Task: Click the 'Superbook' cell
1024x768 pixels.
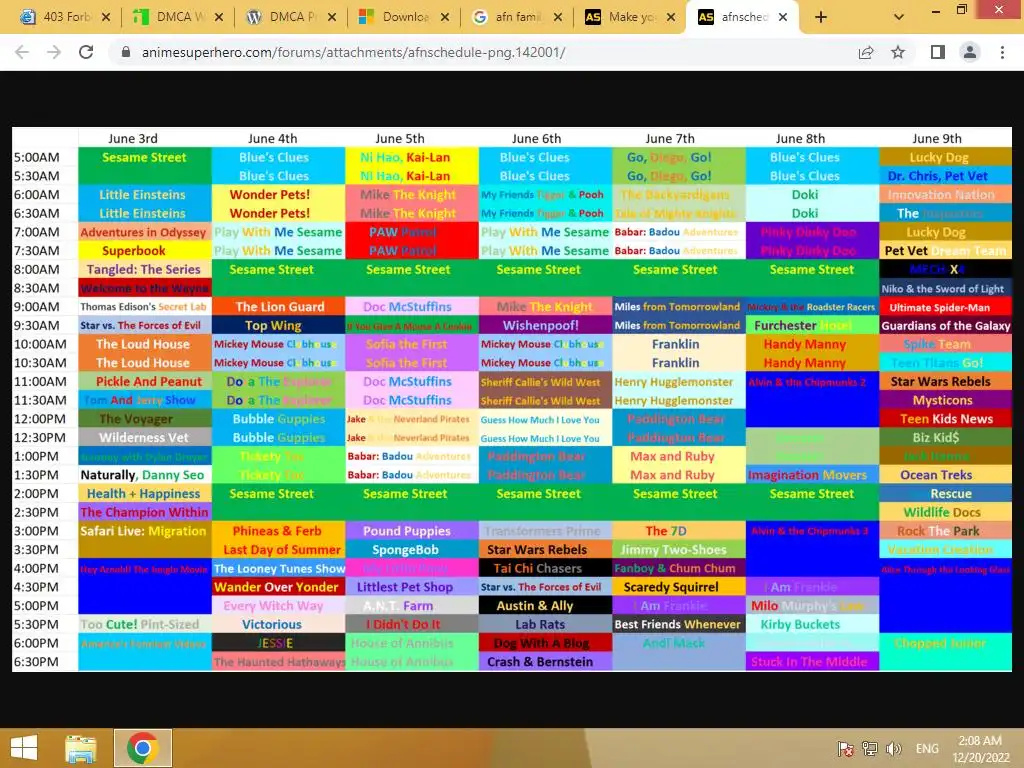Action: click(144, 251)
